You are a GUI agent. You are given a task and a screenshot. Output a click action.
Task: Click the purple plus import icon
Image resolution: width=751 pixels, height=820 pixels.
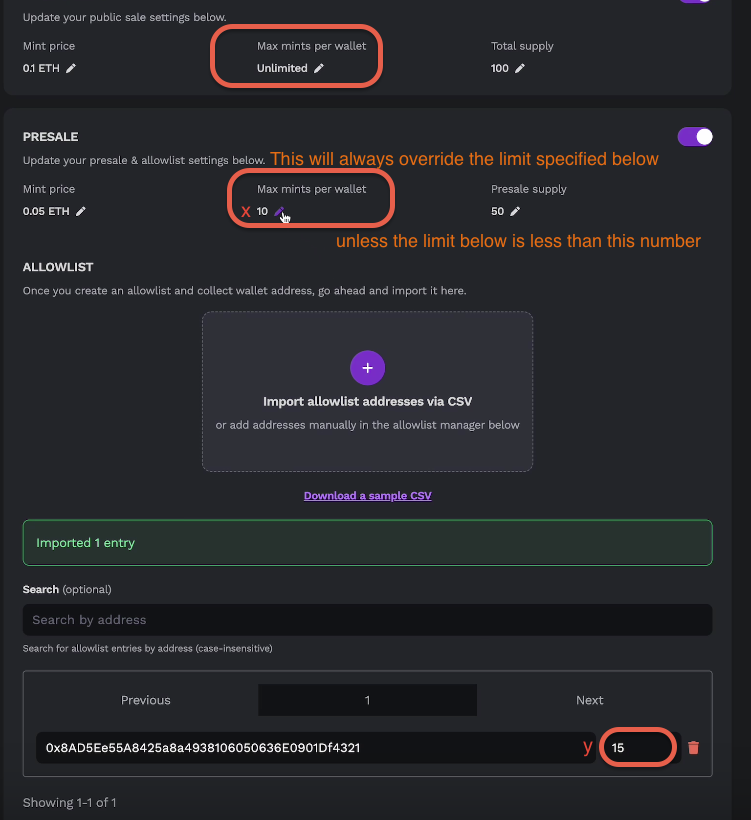point(367,367)
